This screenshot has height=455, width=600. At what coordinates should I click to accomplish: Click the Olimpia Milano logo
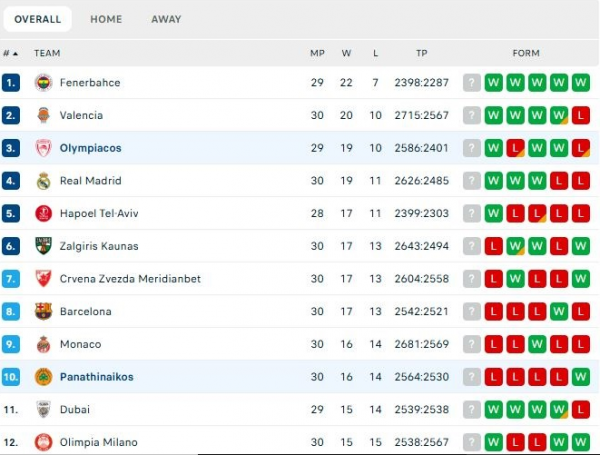(x=43, y=442)
